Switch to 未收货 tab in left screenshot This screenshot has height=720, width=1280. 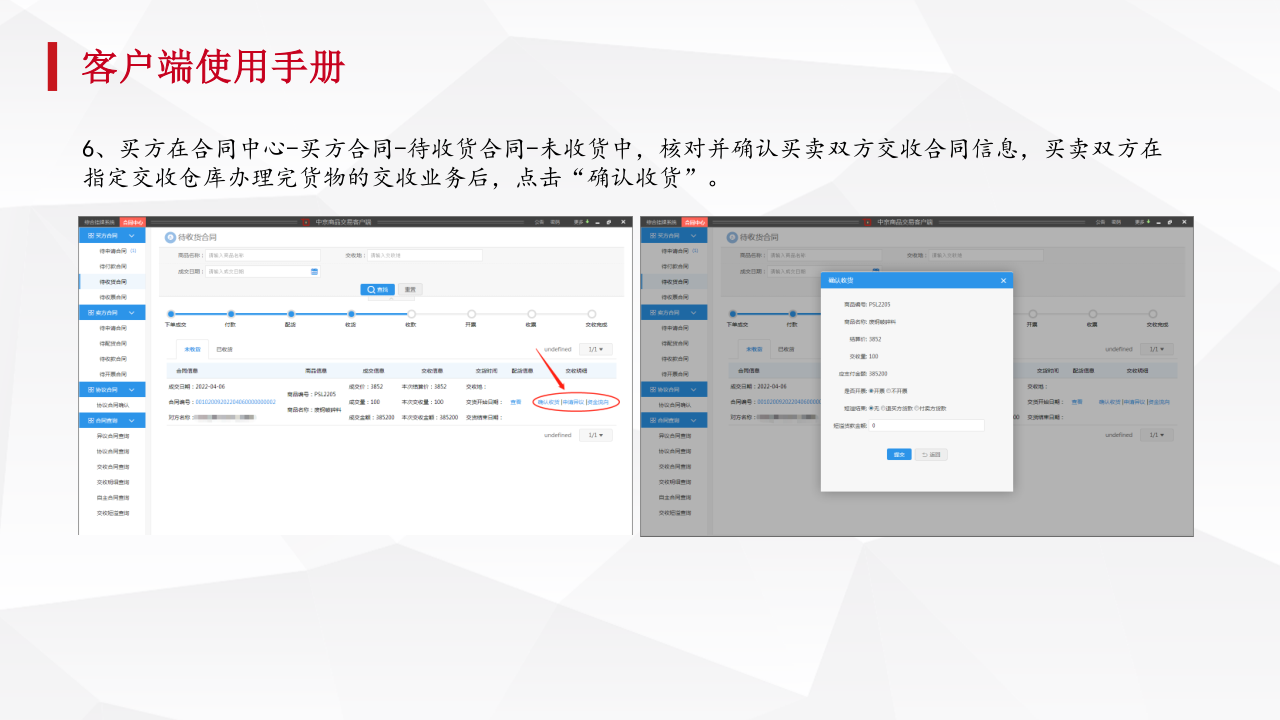pyautogui.click(x=192, y=350)
